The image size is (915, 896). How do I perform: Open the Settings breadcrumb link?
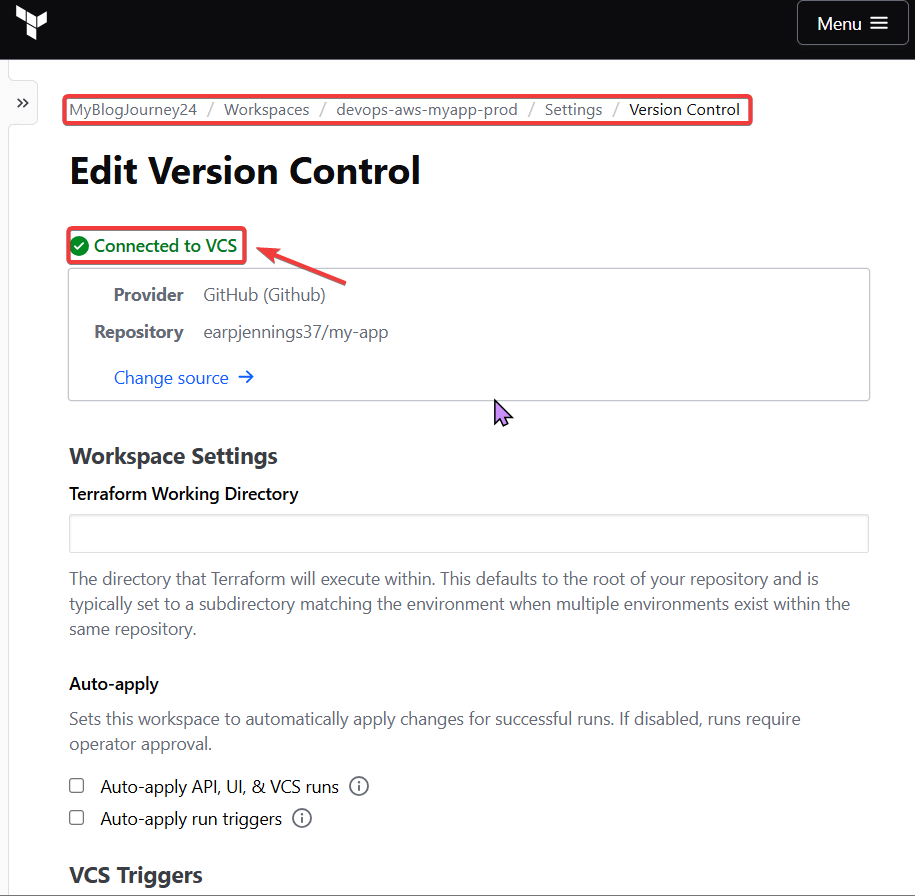coord(573,110)
